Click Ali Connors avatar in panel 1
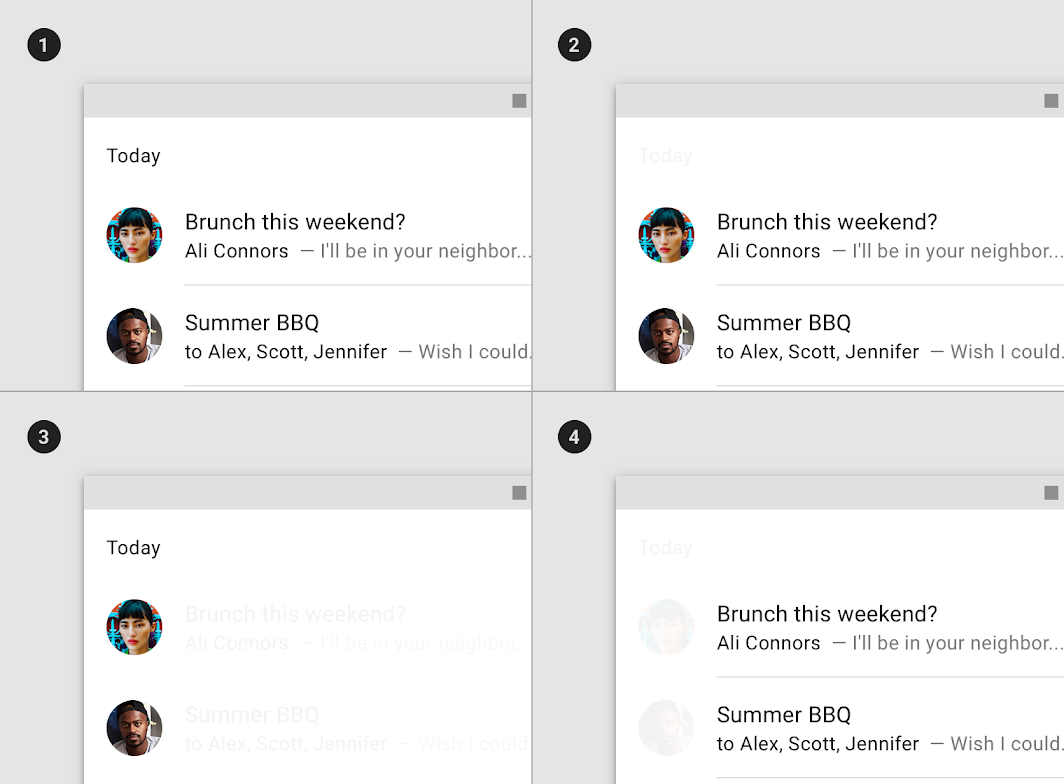Screen dimensions: 1064x784 click(x=134, y=235)
